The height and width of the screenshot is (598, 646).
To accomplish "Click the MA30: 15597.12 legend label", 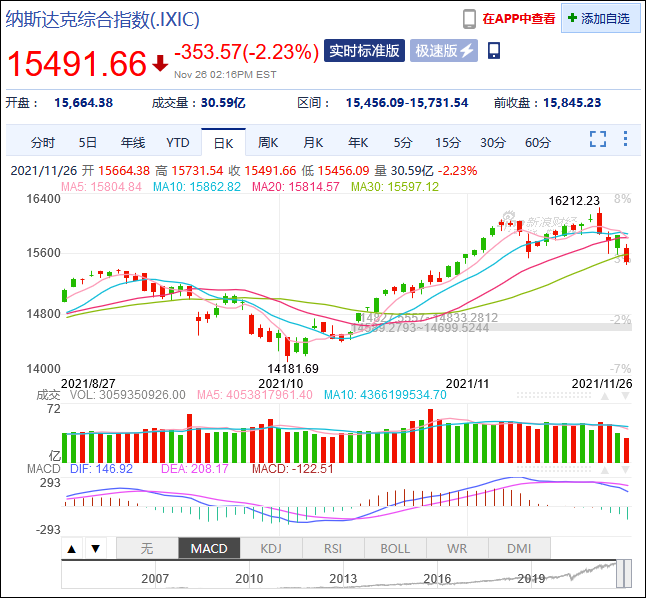I will tap(395, 187).
